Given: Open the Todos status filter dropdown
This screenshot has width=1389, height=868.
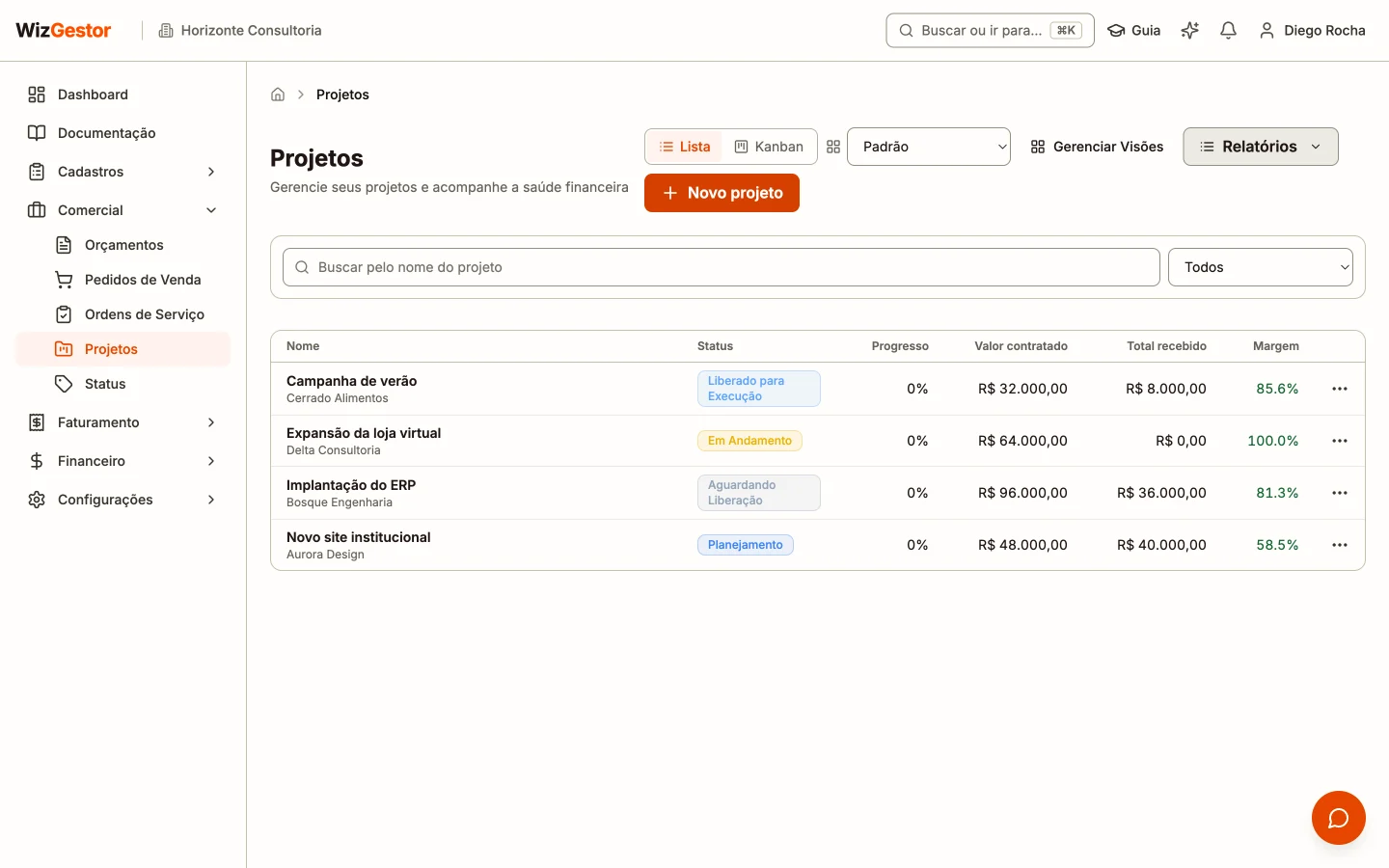Looking at the screenshot, I should 1261,267.
